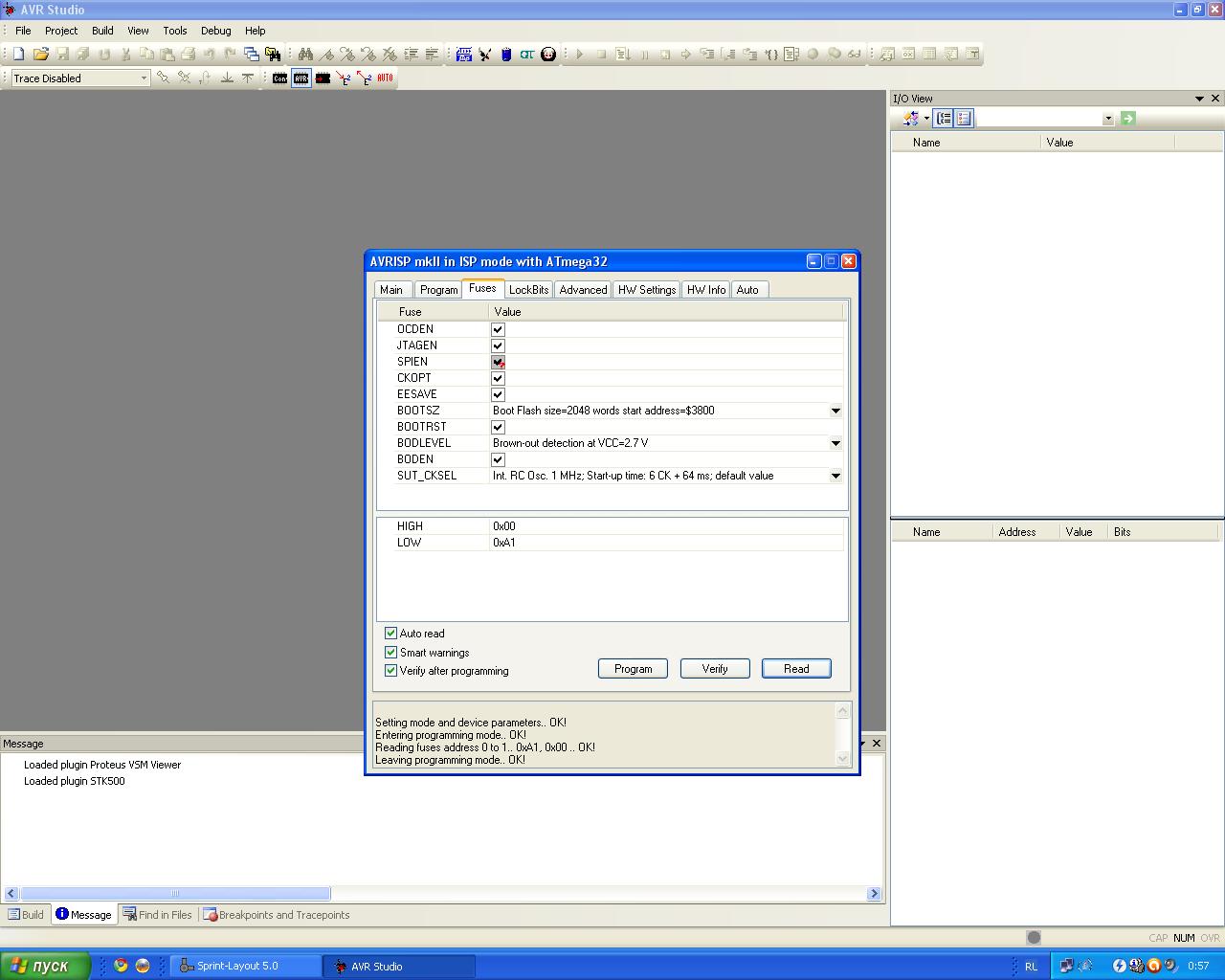Click the Read fuses button

(x=795, y=669)
